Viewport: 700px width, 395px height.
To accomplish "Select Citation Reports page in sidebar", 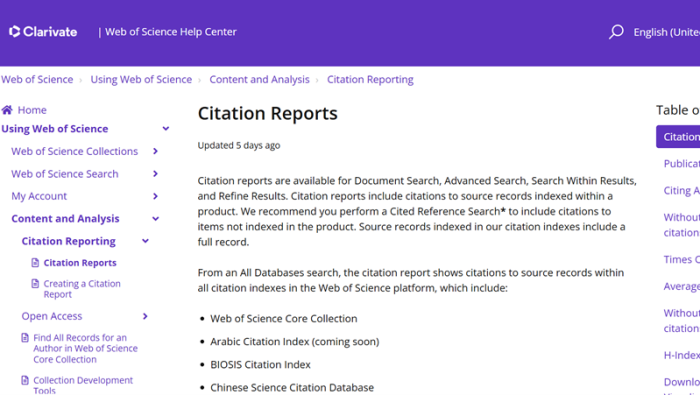I will [80, 263].
